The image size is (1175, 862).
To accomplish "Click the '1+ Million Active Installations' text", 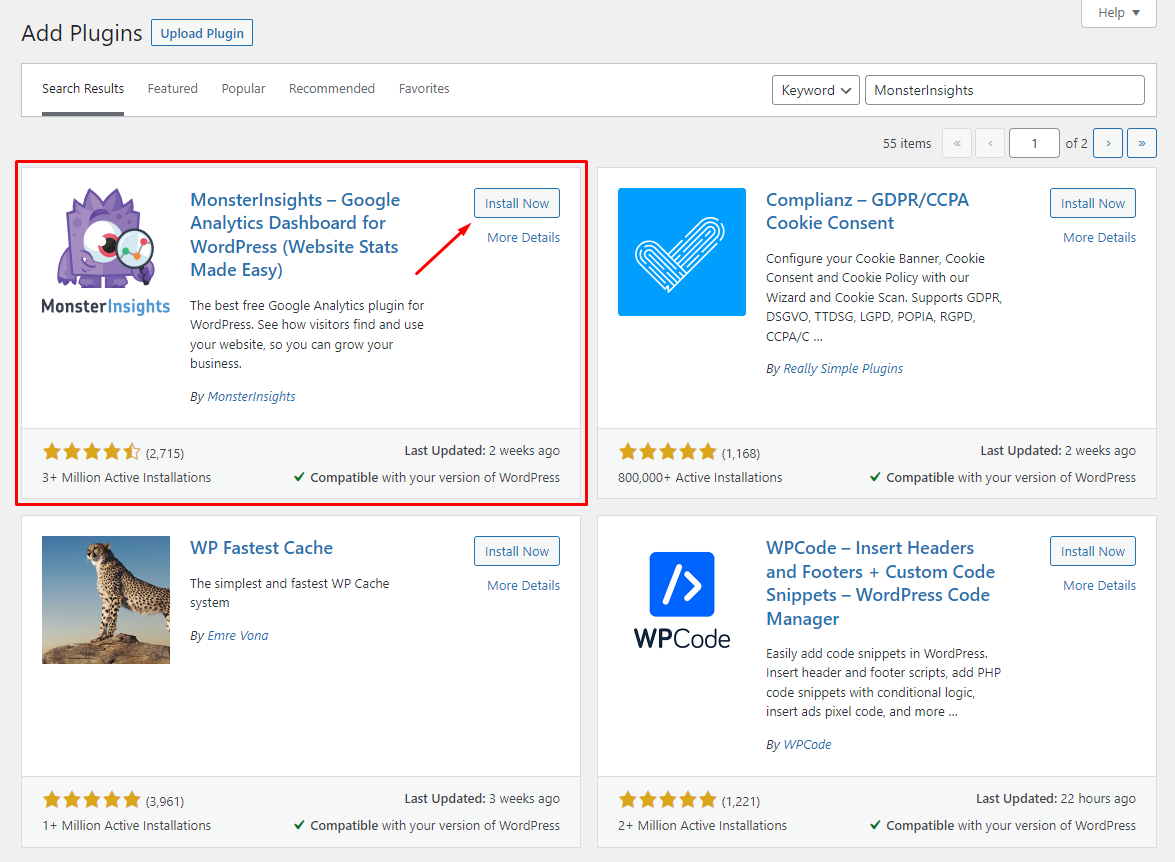I will [127, 825].
